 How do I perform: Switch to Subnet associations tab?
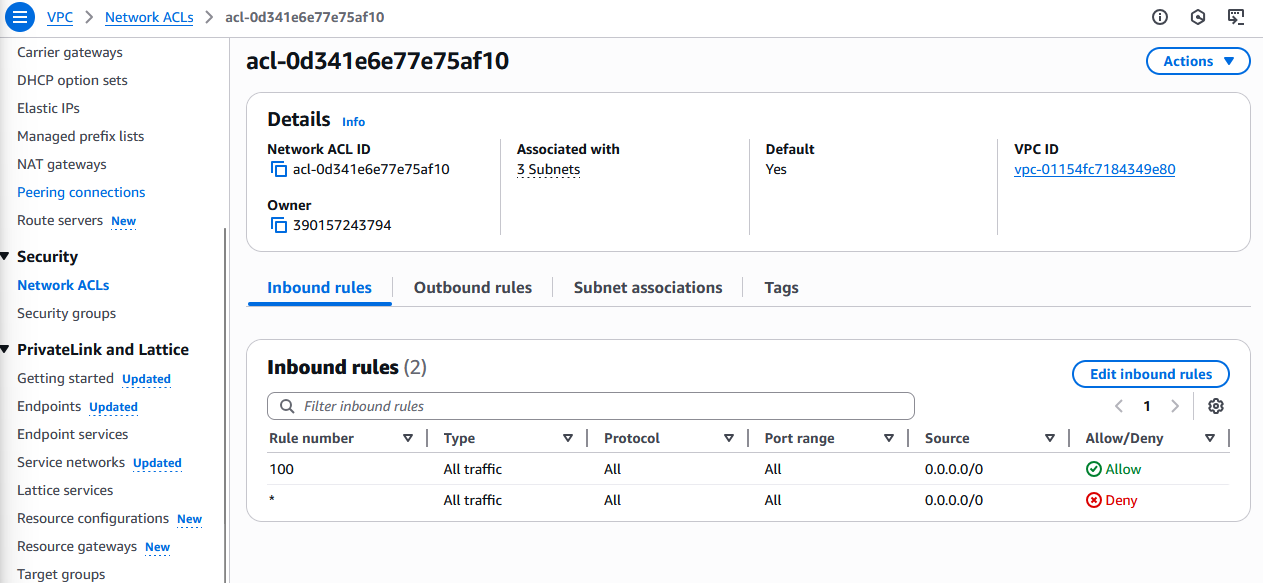point(647,288)
